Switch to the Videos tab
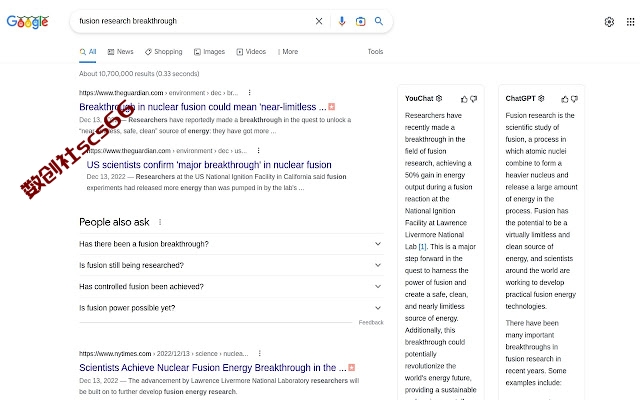This screenshot has width=640, height=400. (x=251, y=52)
